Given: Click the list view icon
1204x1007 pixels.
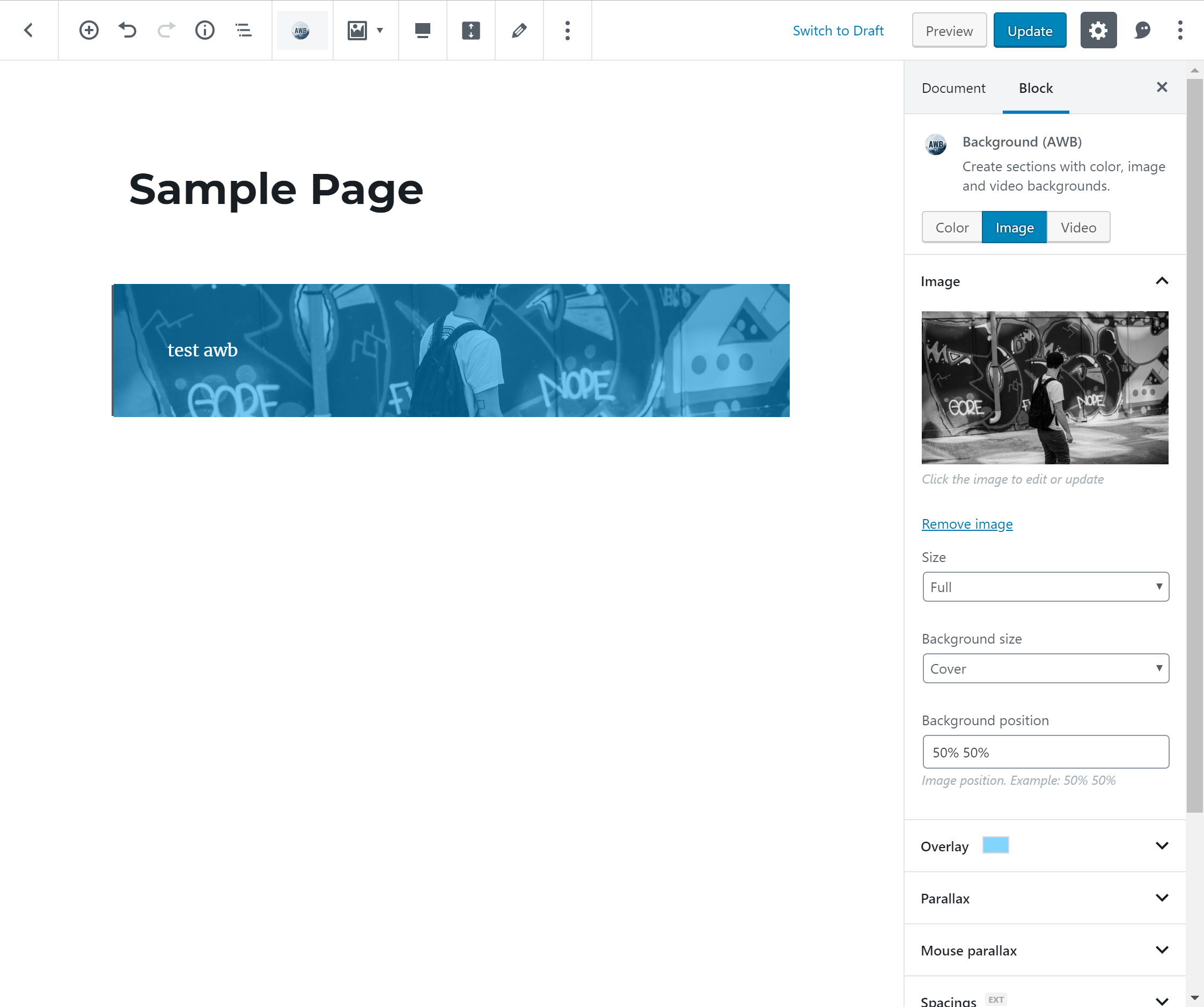Looking at the screenshot, I should tap(243, 30).
